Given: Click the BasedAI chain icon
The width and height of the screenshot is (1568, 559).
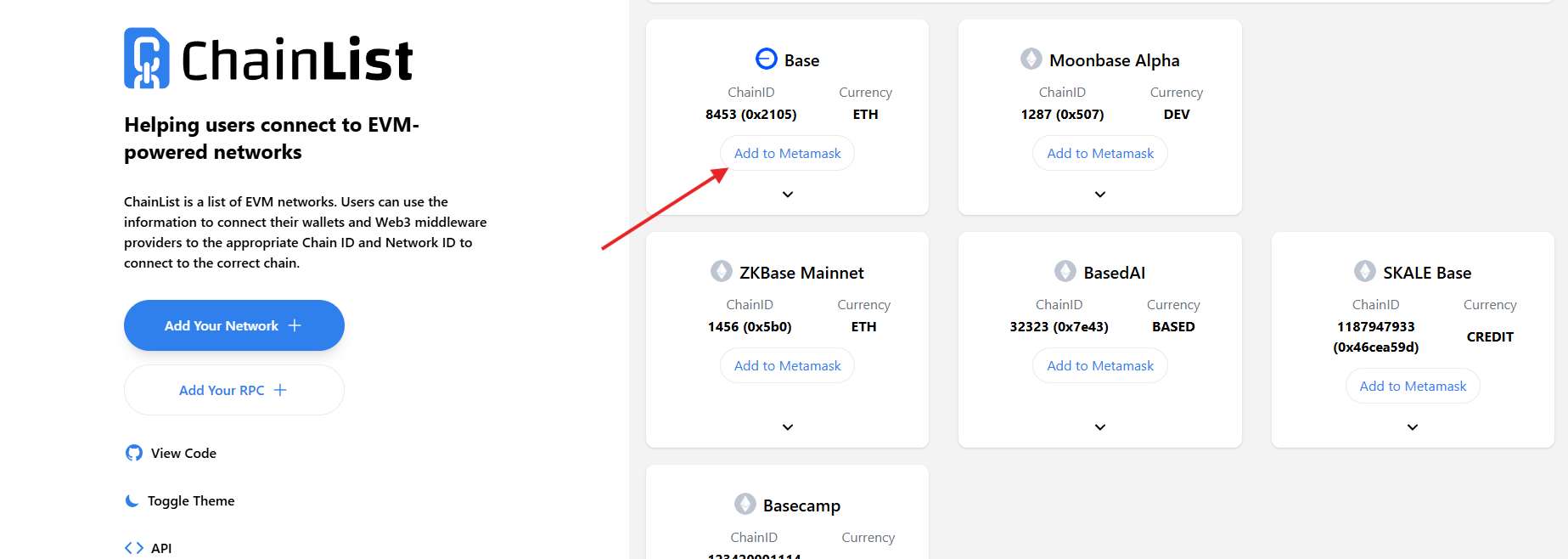Looking at the screenshot, I should pyautogui.click(x=1065, y=271).
